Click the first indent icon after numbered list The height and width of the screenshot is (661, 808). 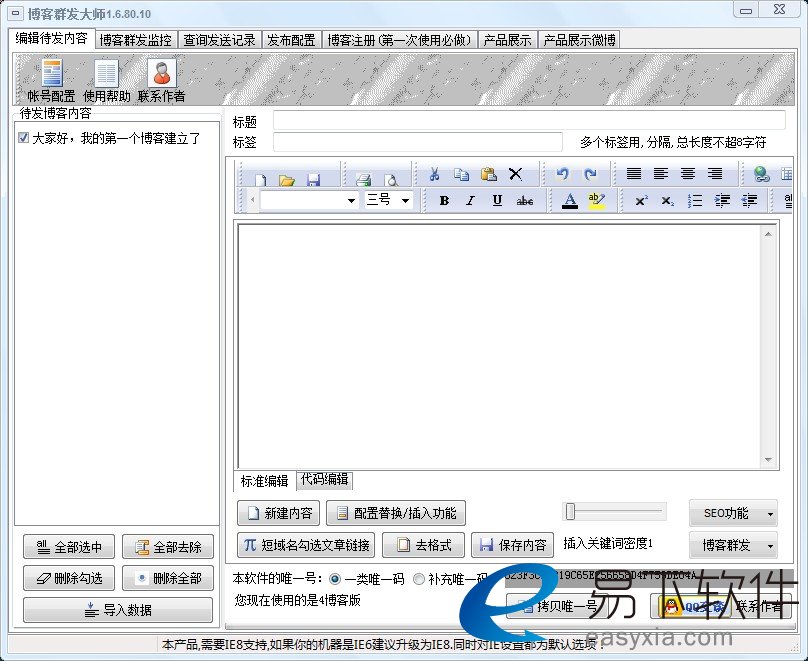coord(722,200)
